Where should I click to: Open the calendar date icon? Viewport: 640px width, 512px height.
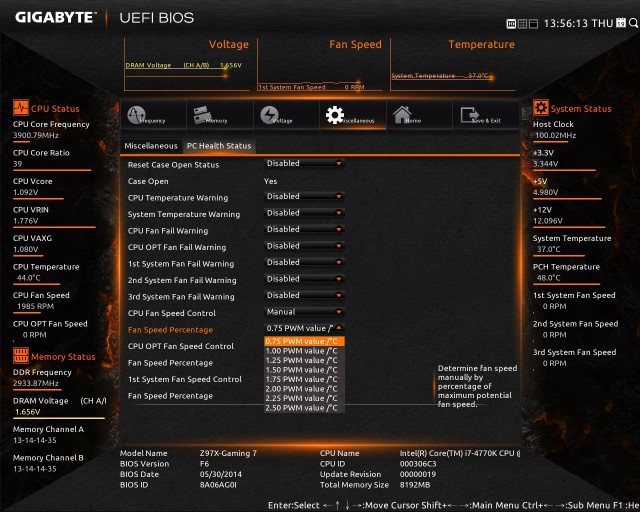(x=621, y=23)
